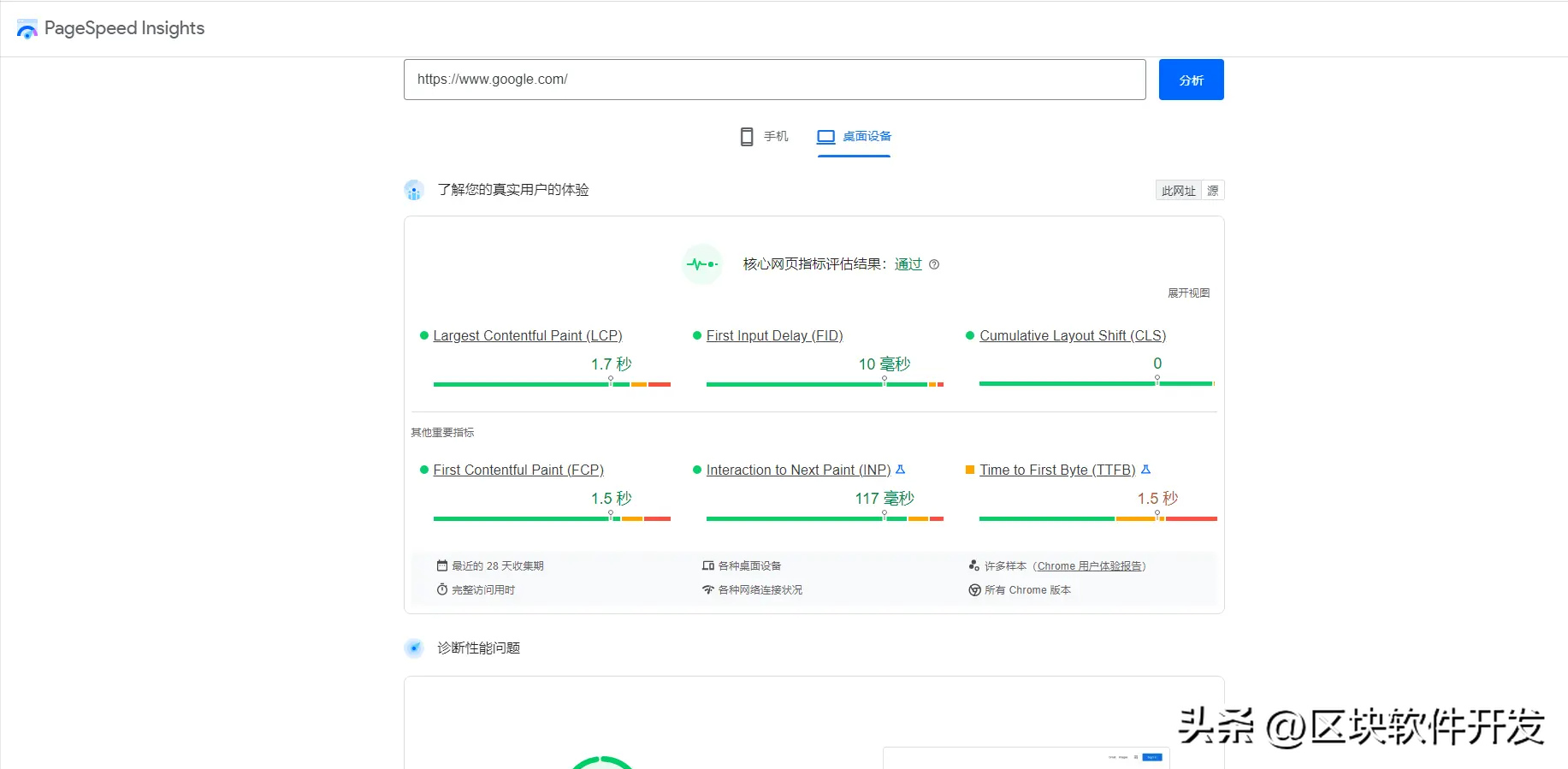Click the real-user experience section icon
Screen dimensions: 1568x769
(414, 190)
